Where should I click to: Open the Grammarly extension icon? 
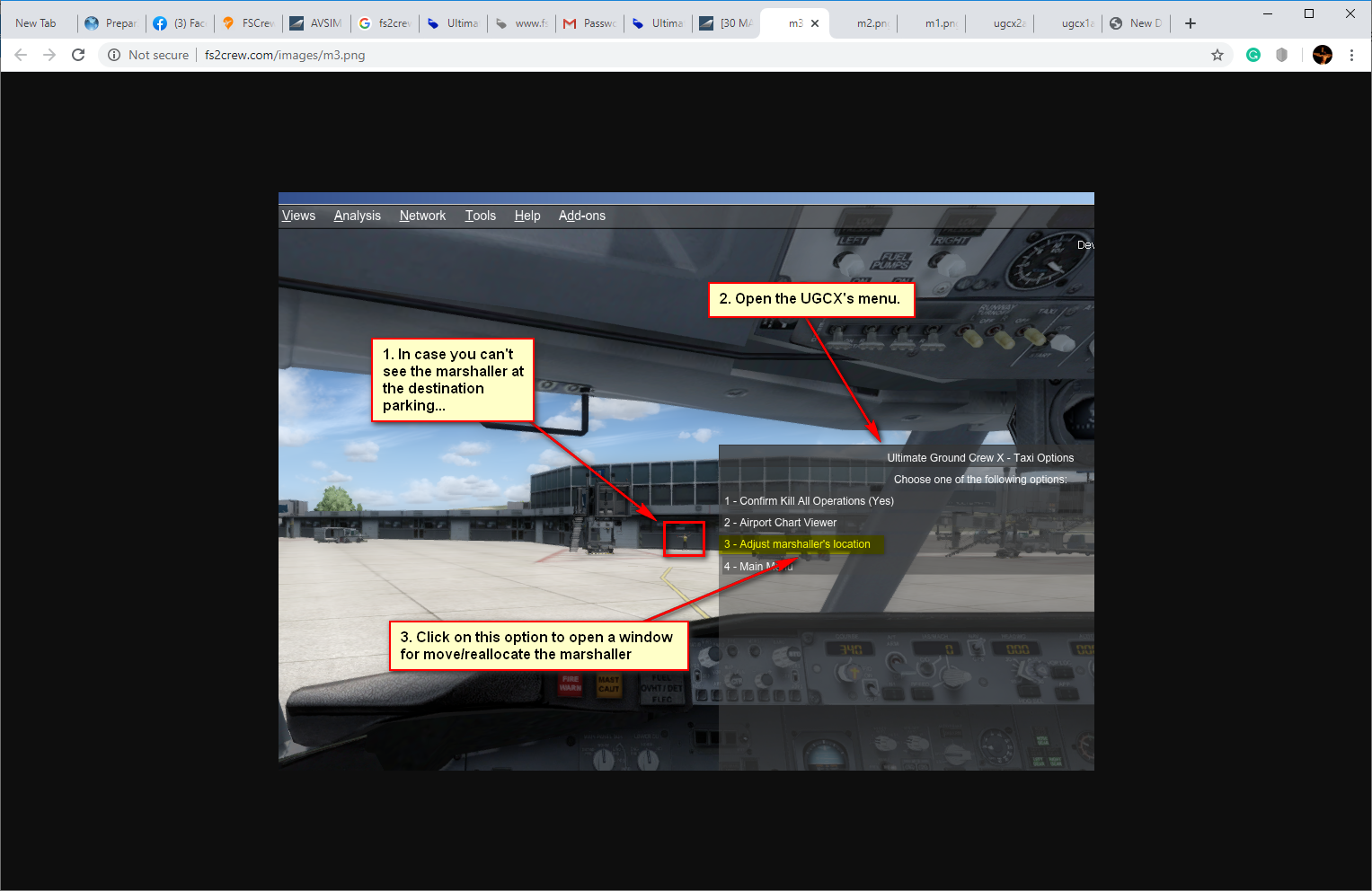tap(1253, 55)
